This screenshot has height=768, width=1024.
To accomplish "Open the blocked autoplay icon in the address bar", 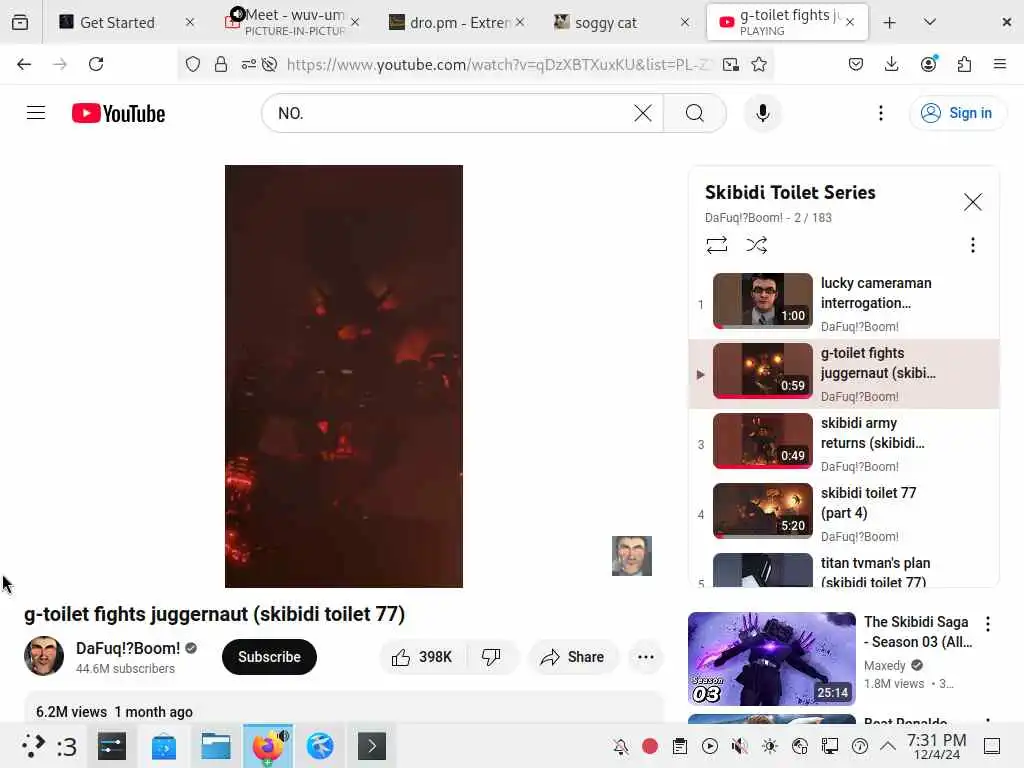I will pyautogui.click(x=269, y=64).
